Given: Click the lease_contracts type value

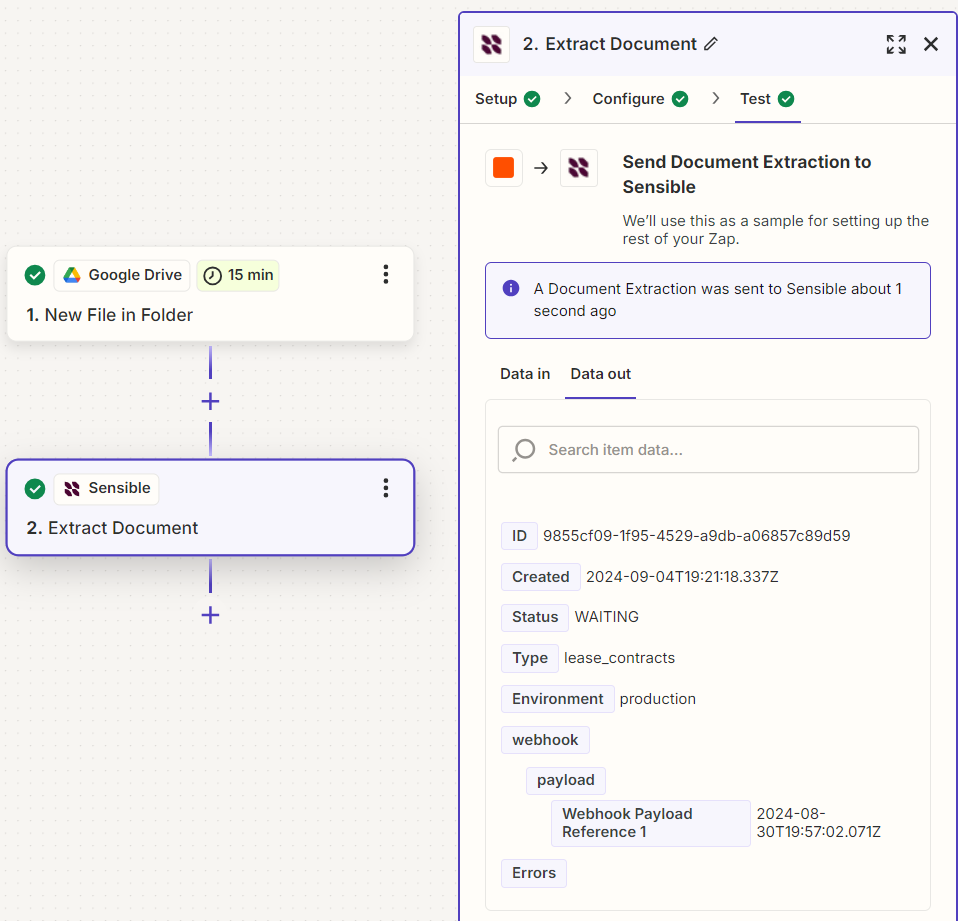Looking at the screenshot, I should [x=620, y=658].
